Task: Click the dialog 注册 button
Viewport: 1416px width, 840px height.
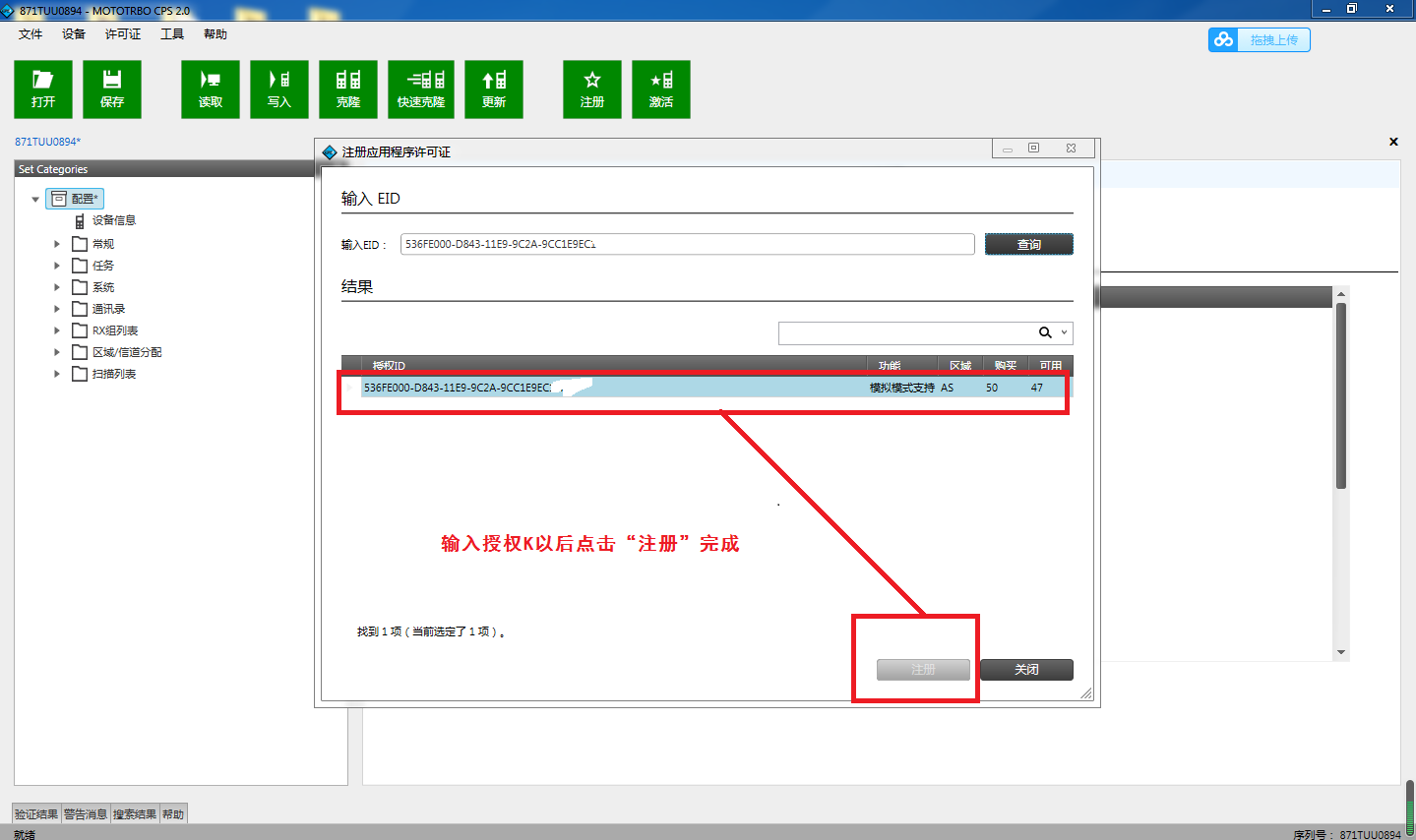Action: tap(923, 670)
